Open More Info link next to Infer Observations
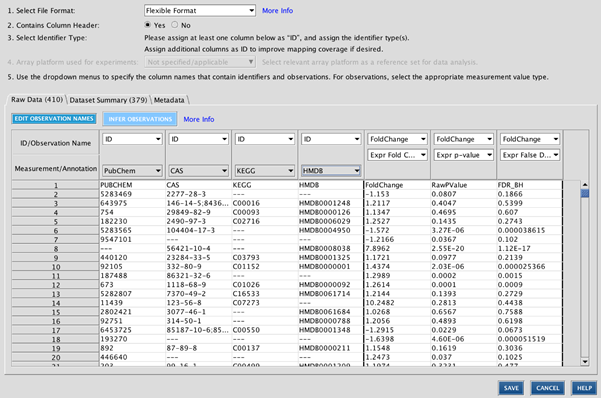This screenshot has height=398, width=601. (199, 119)
